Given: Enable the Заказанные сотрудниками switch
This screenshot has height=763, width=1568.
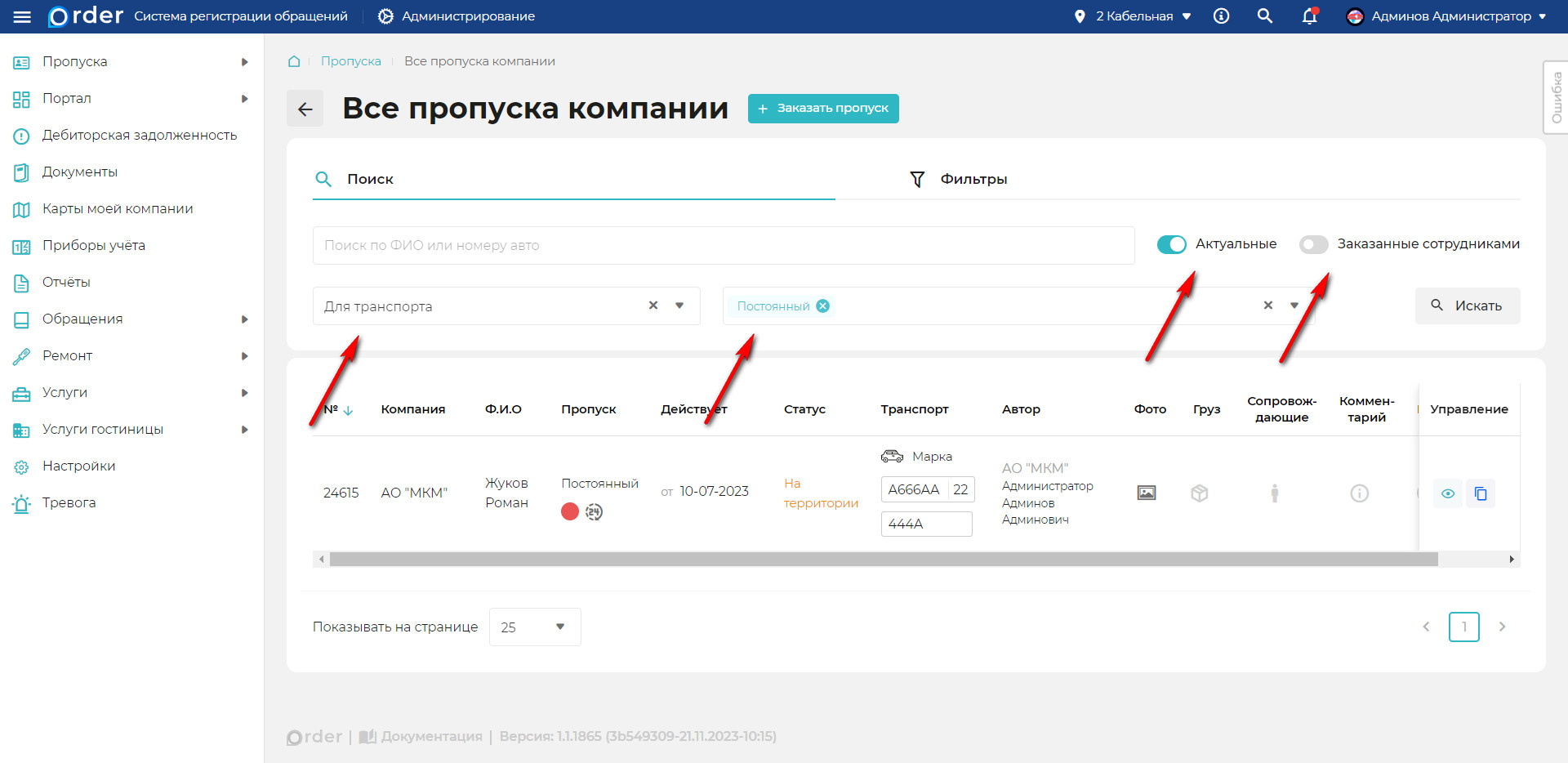Looking at the screenshot, I should tap(1313, 243).
